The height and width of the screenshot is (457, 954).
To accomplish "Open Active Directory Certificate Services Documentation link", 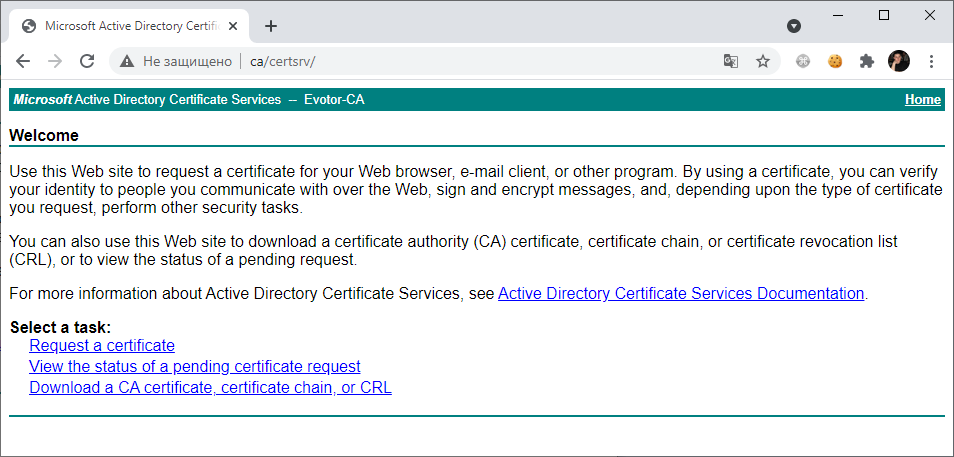I will click(681, 293).
